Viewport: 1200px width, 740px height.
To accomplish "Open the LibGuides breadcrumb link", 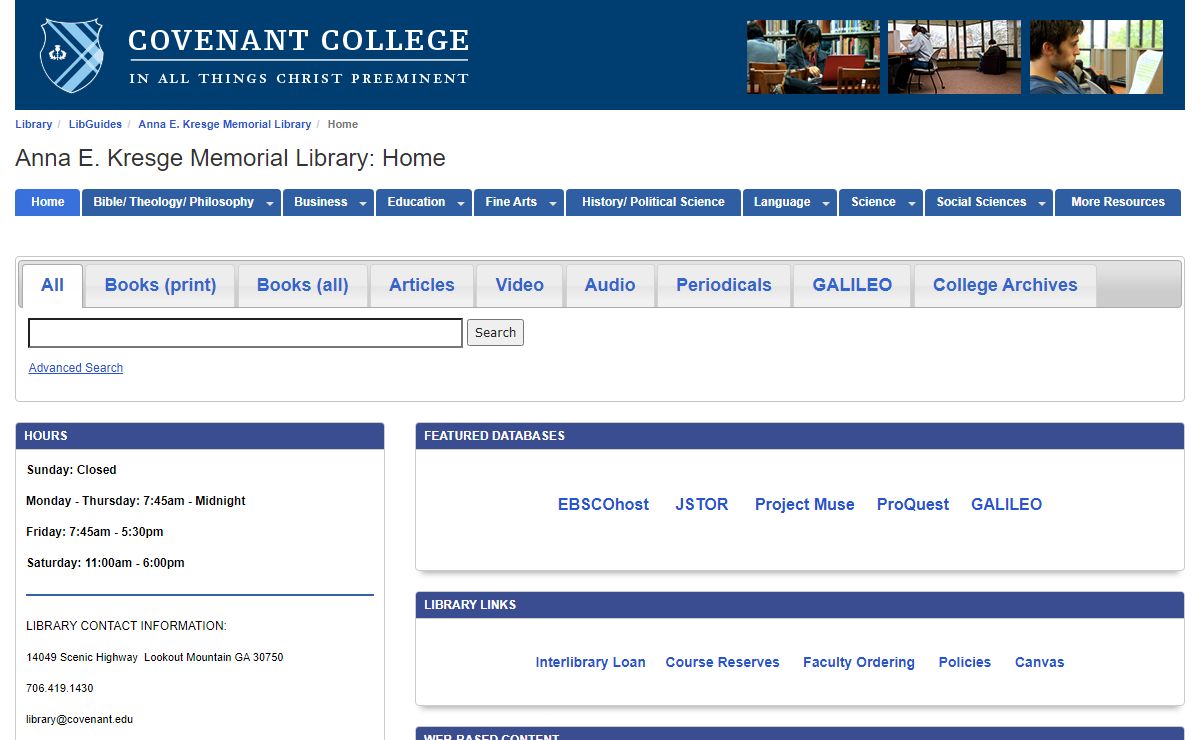I will [95, 124].
